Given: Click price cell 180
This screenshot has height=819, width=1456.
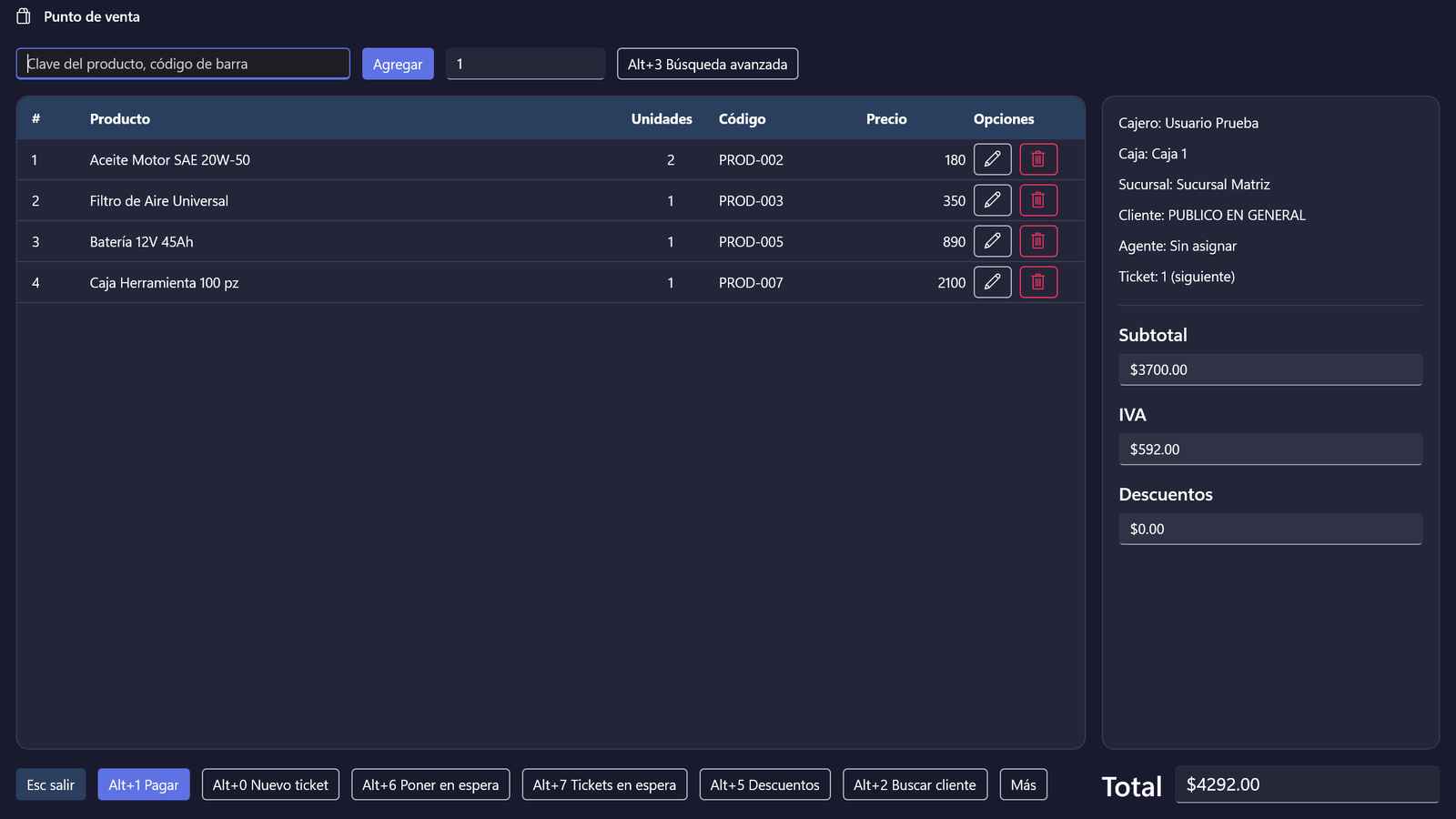Looking at the screenshot, I should pyautogui.click(x=955, y=160).
